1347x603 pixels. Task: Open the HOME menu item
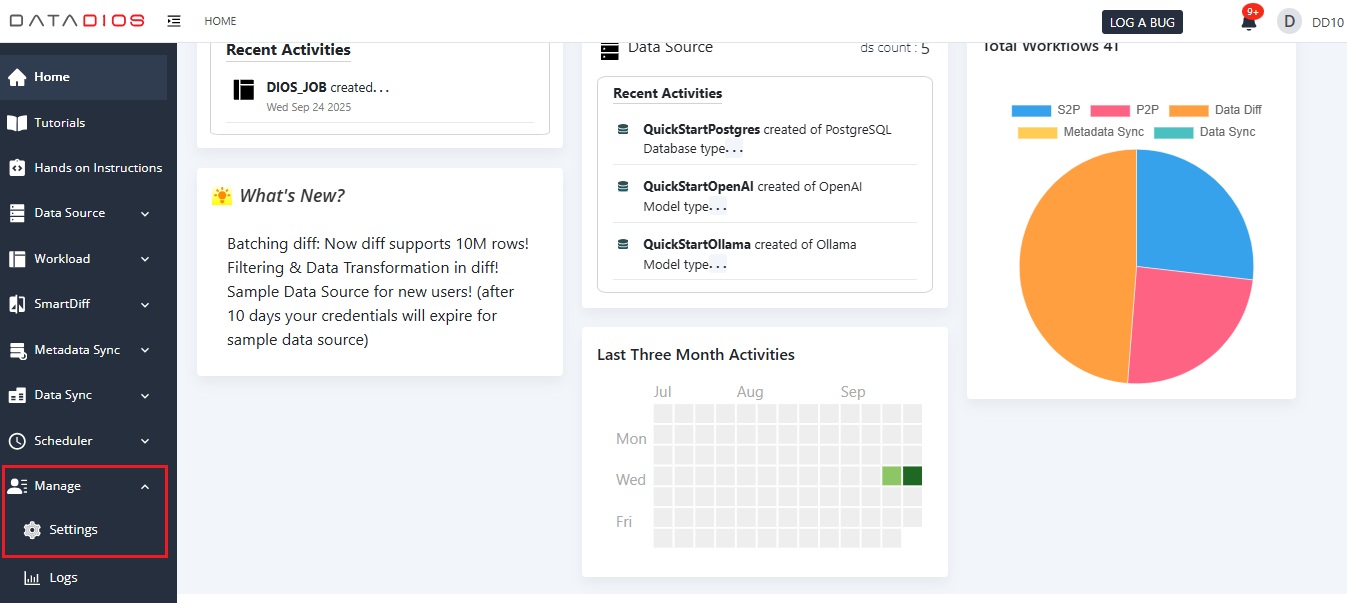(x=220, y=20)
